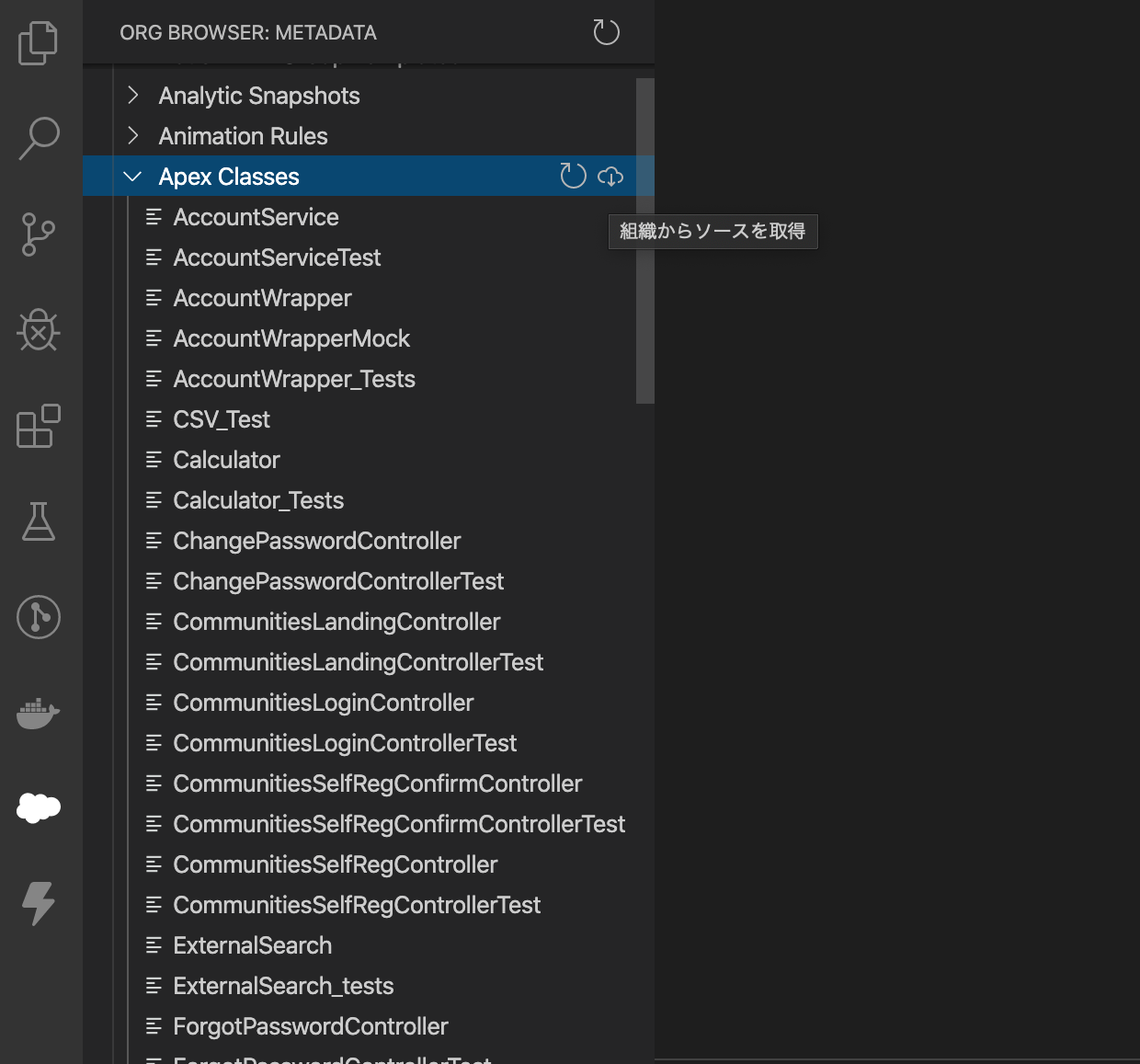The width and height of the screenshot is (1140, 1064).
Task: Open the Search view icon
Action: click(39, 138)
